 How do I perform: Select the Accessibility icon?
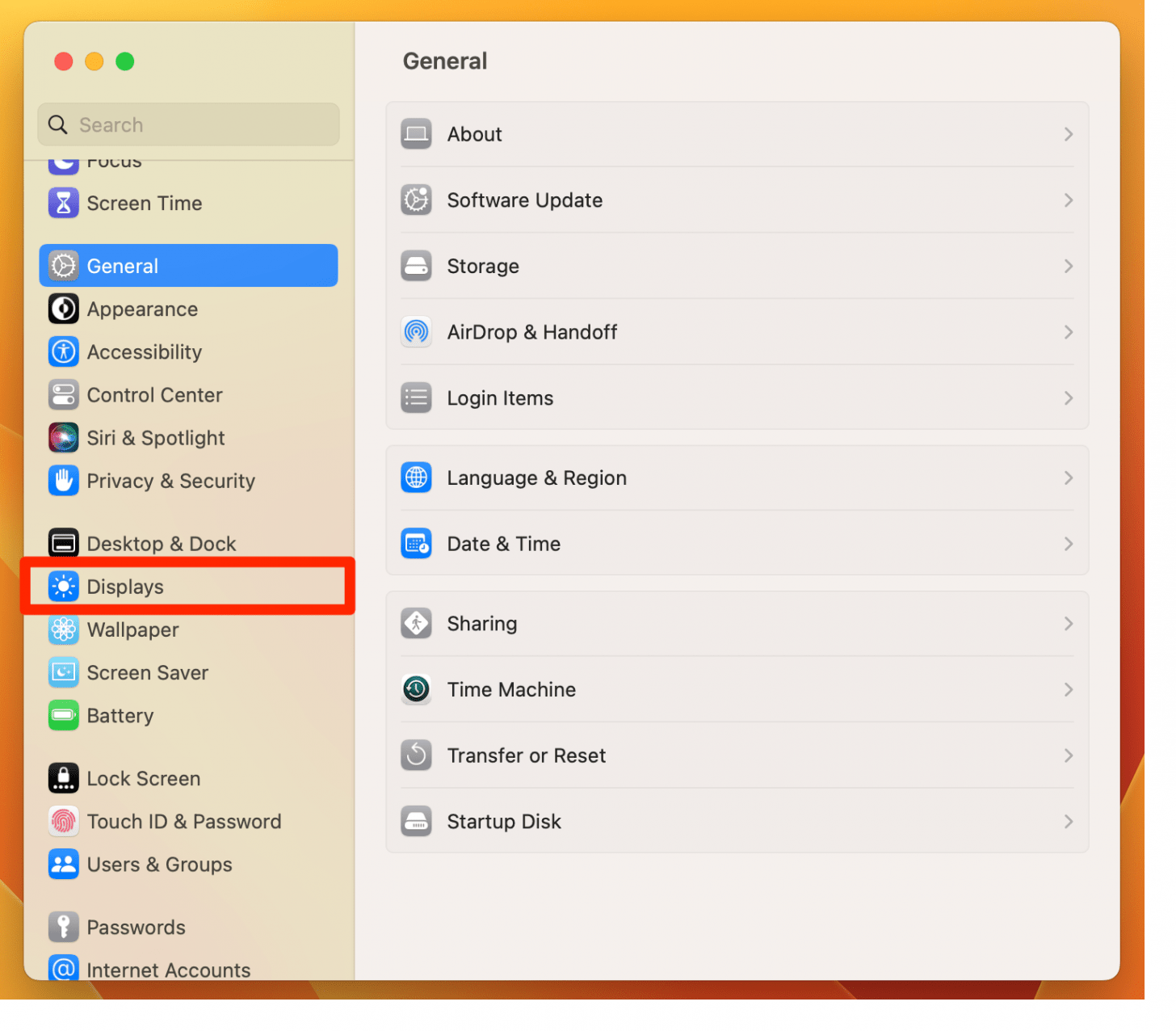[63, 351]
